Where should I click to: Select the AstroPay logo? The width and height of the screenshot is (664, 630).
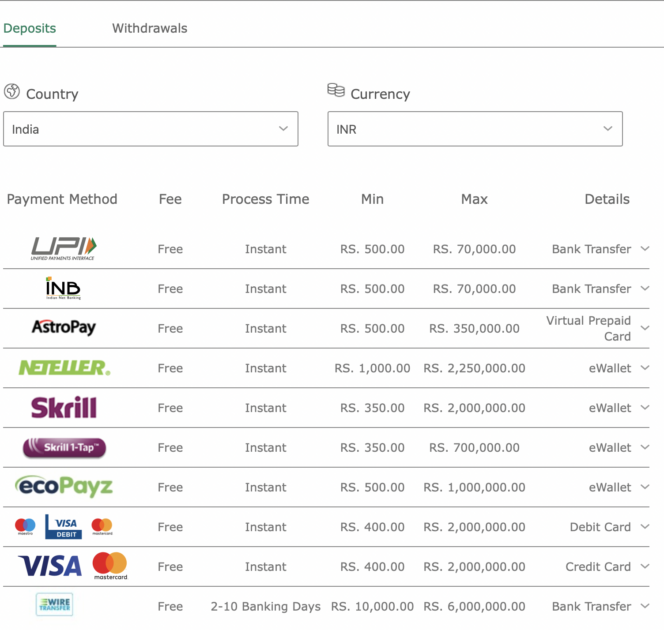64,327
